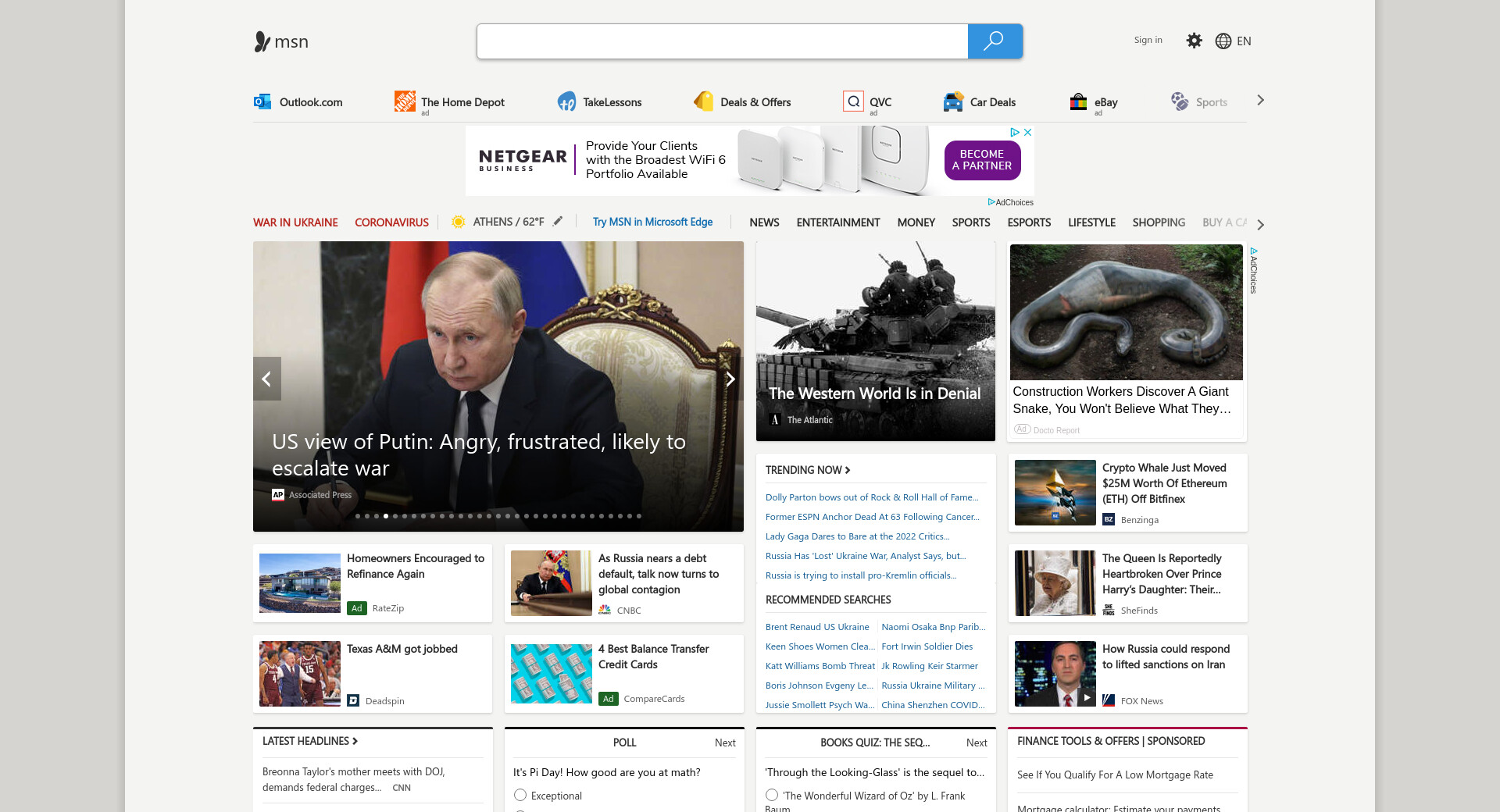This screenshot has height=812, width=1500.
Task: Open the War in Ukraine tab
Action: 295,223
